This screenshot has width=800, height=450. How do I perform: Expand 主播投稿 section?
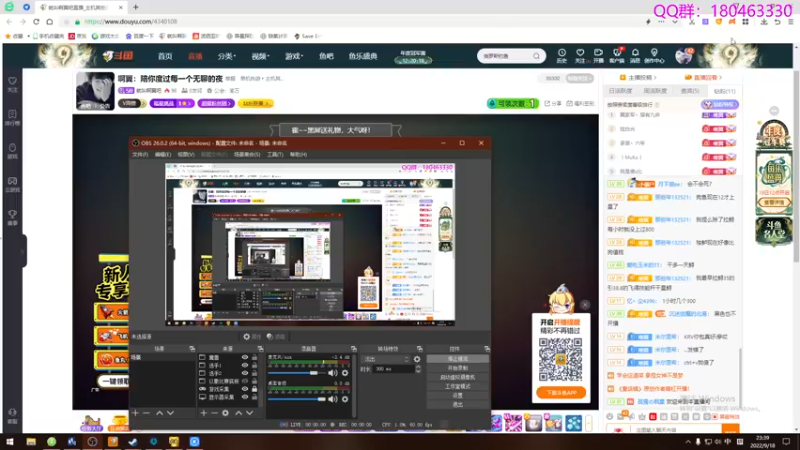638,78
